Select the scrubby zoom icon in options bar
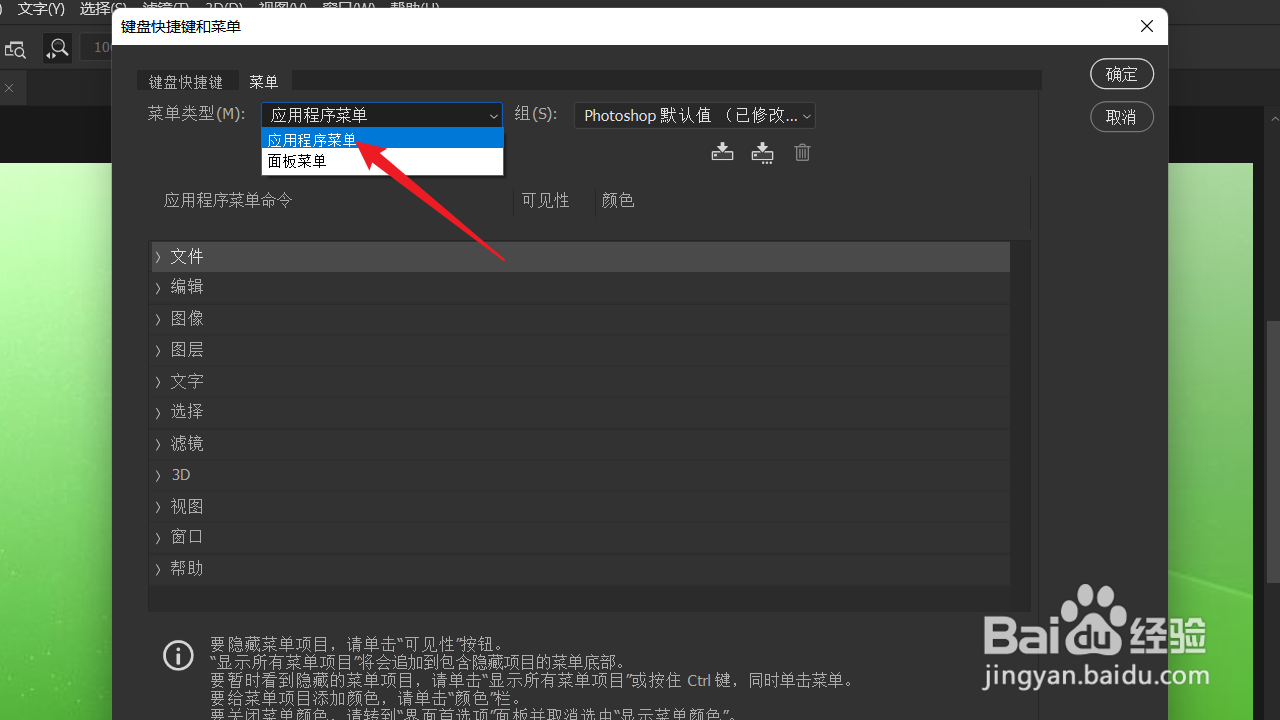The image size is (1280, 720). [x=57, y=47]
